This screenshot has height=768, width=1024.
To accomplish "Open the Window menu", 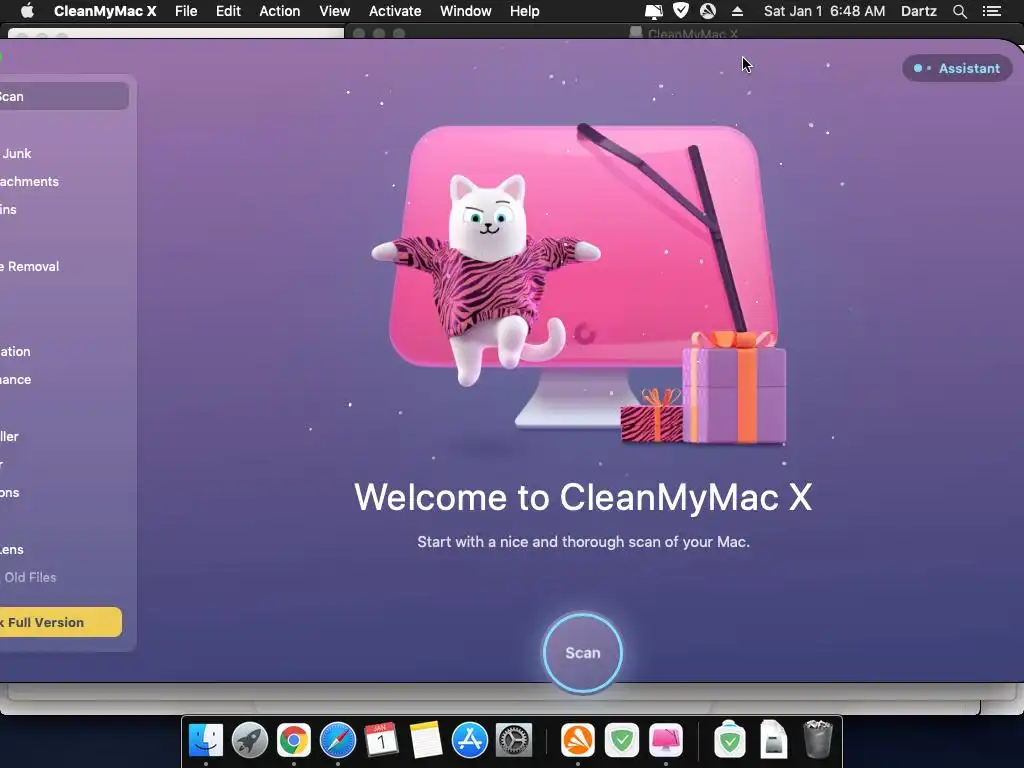I will [x=466, y=11].
